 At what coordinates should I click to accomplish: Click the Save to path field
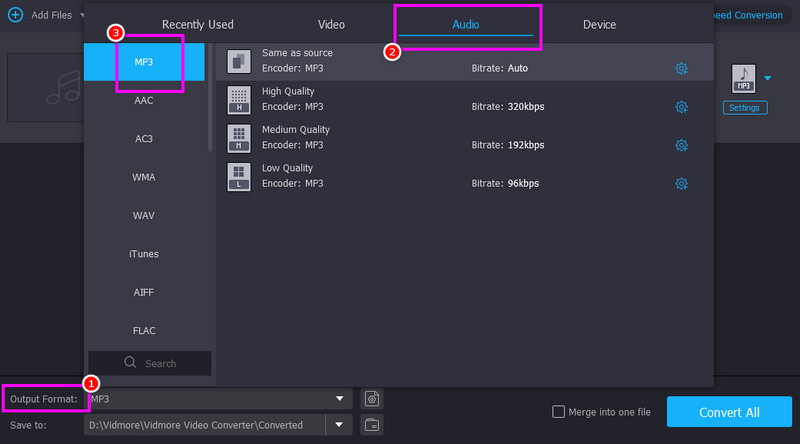(204, 425)
